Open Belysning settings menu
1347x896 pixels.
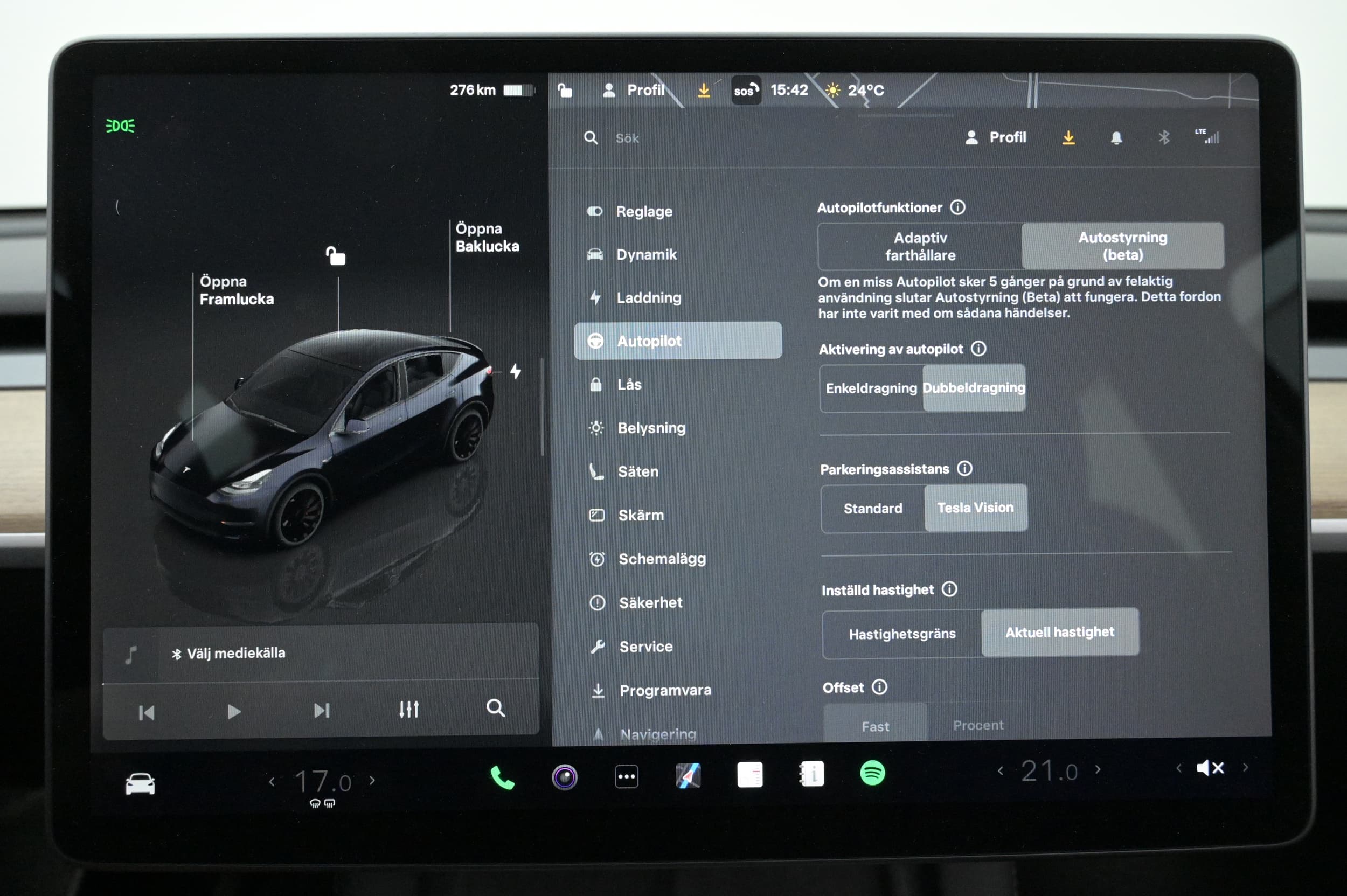[678, 427]
